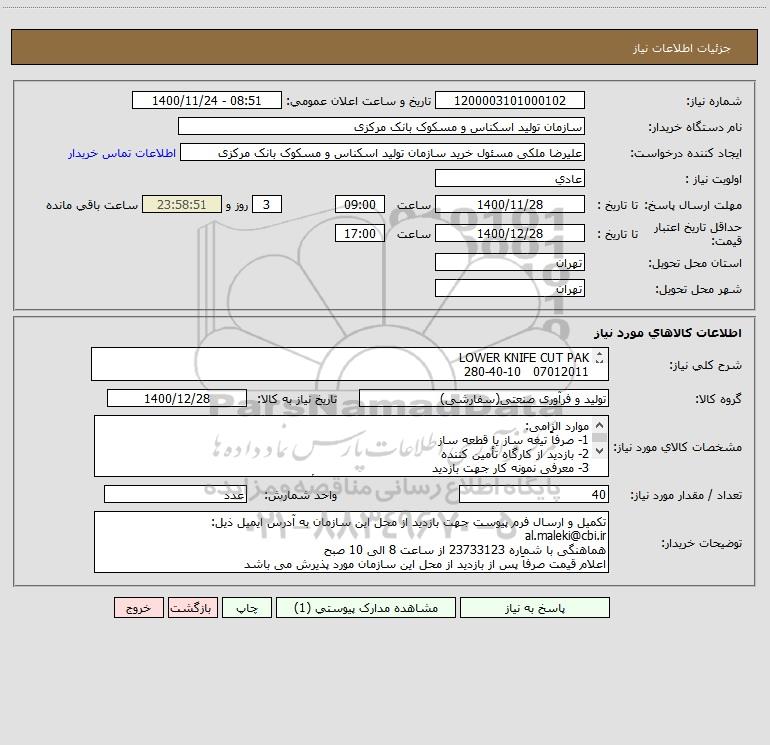Screen dimensions: 770x745
Task: Click the 'شهر محل تحویل' field تهران
Action: pos(510,288)
